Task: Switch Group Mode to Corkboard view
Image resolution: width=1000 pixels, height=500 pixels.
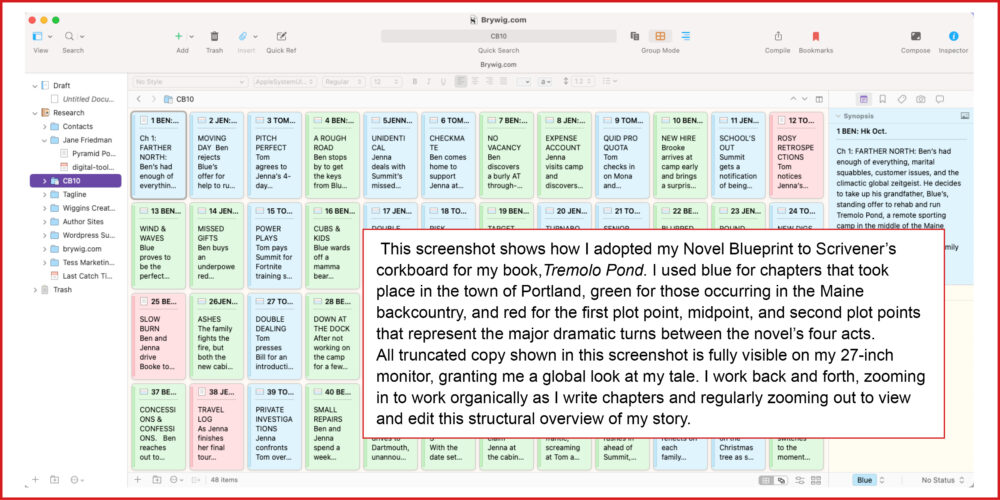Action: coord(660,36)
